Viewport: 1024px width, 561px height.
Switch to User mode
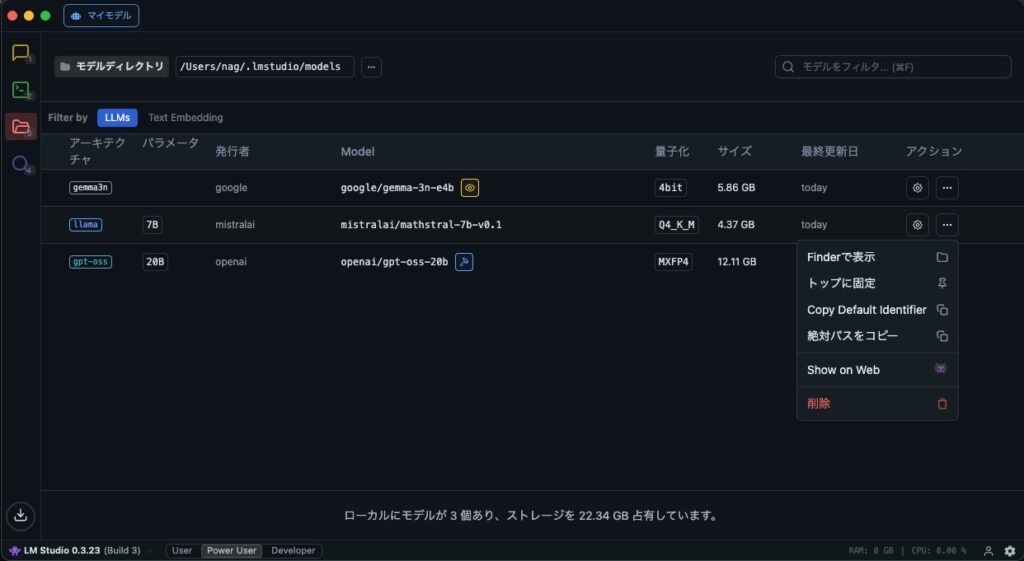point(182,551)
